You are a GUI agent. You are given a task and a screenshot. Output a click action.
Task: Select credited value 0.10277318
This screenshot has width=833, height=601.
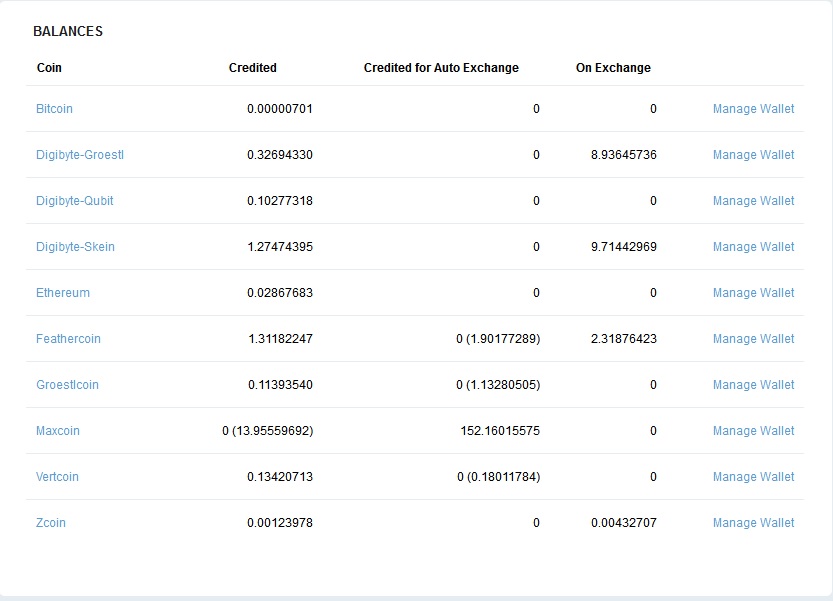(280, 200)
